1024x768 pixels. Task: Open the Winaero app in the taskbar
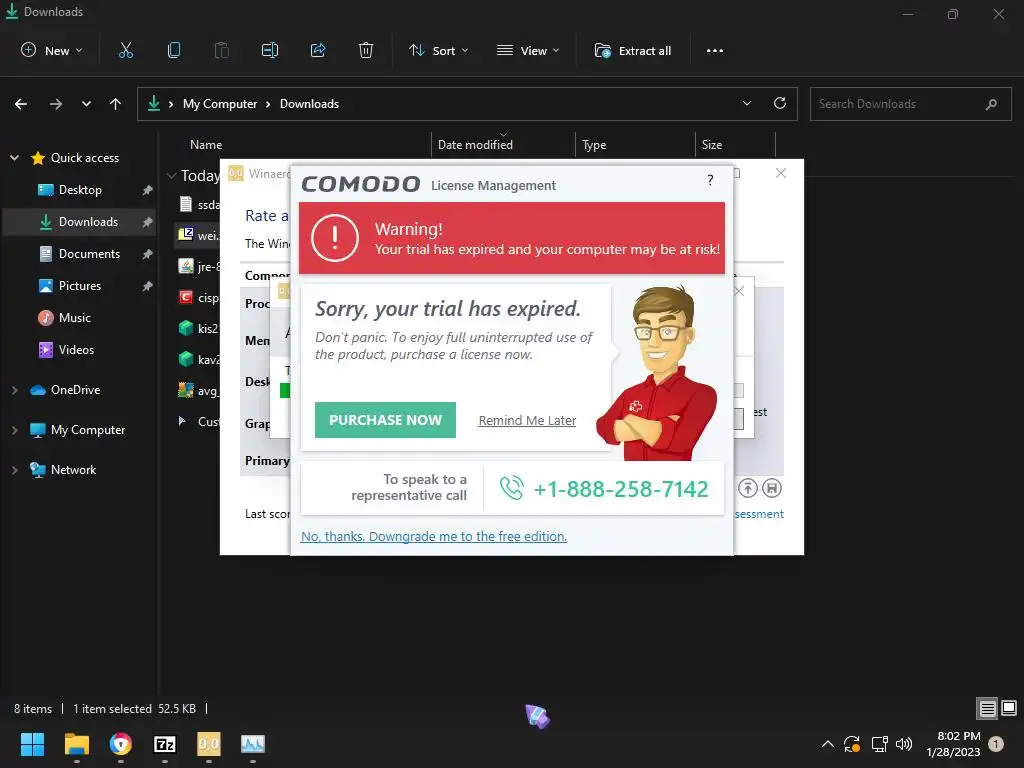point(208,744)
